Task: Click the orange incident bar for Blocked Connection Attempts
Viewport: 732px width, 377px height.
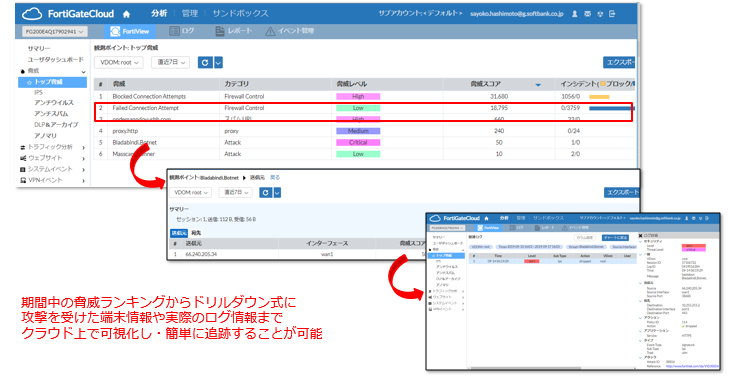Action: point(599,97)
